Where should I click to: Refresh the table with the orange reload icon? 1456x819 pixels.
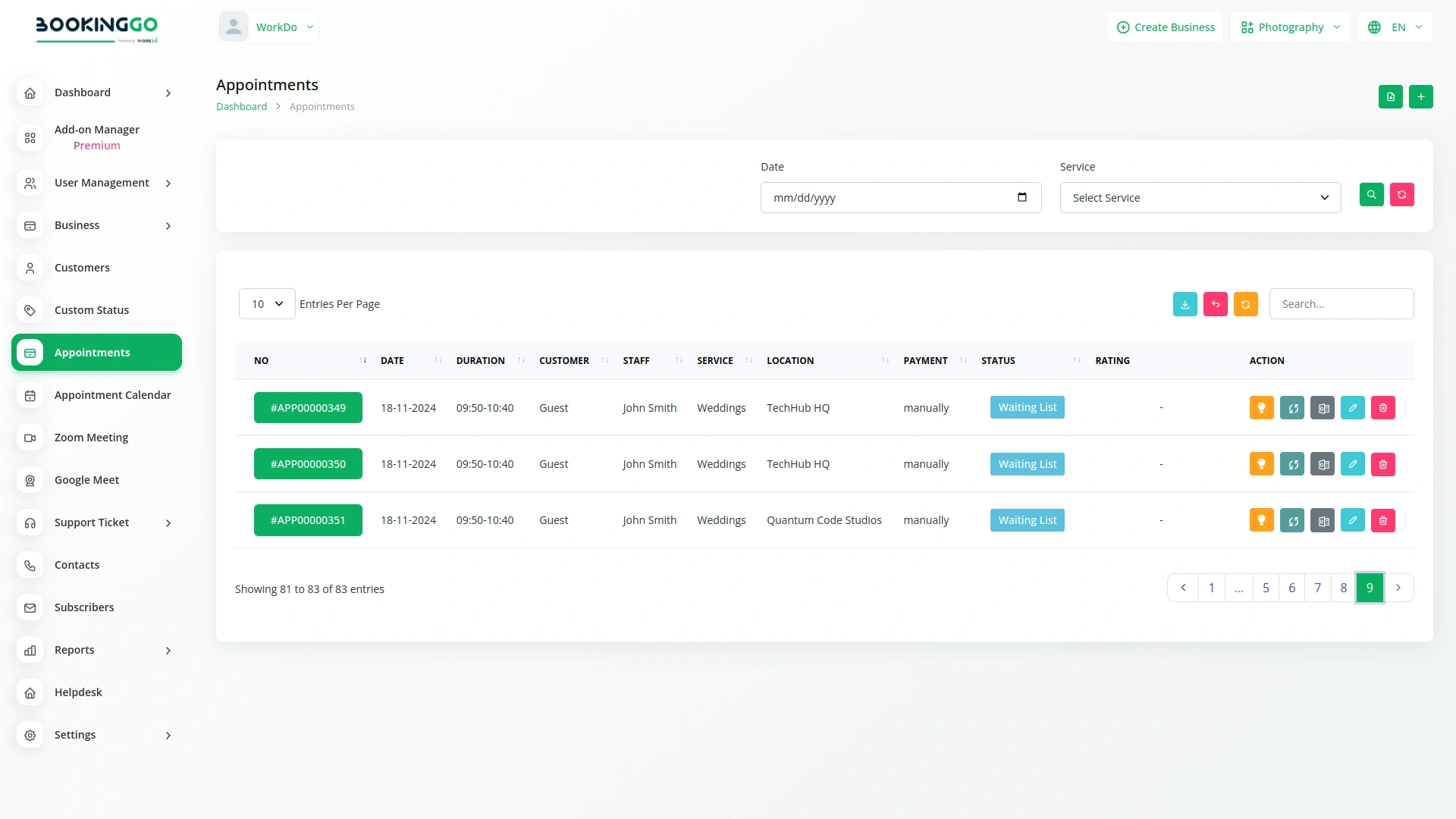click(x=1245, y=303)
